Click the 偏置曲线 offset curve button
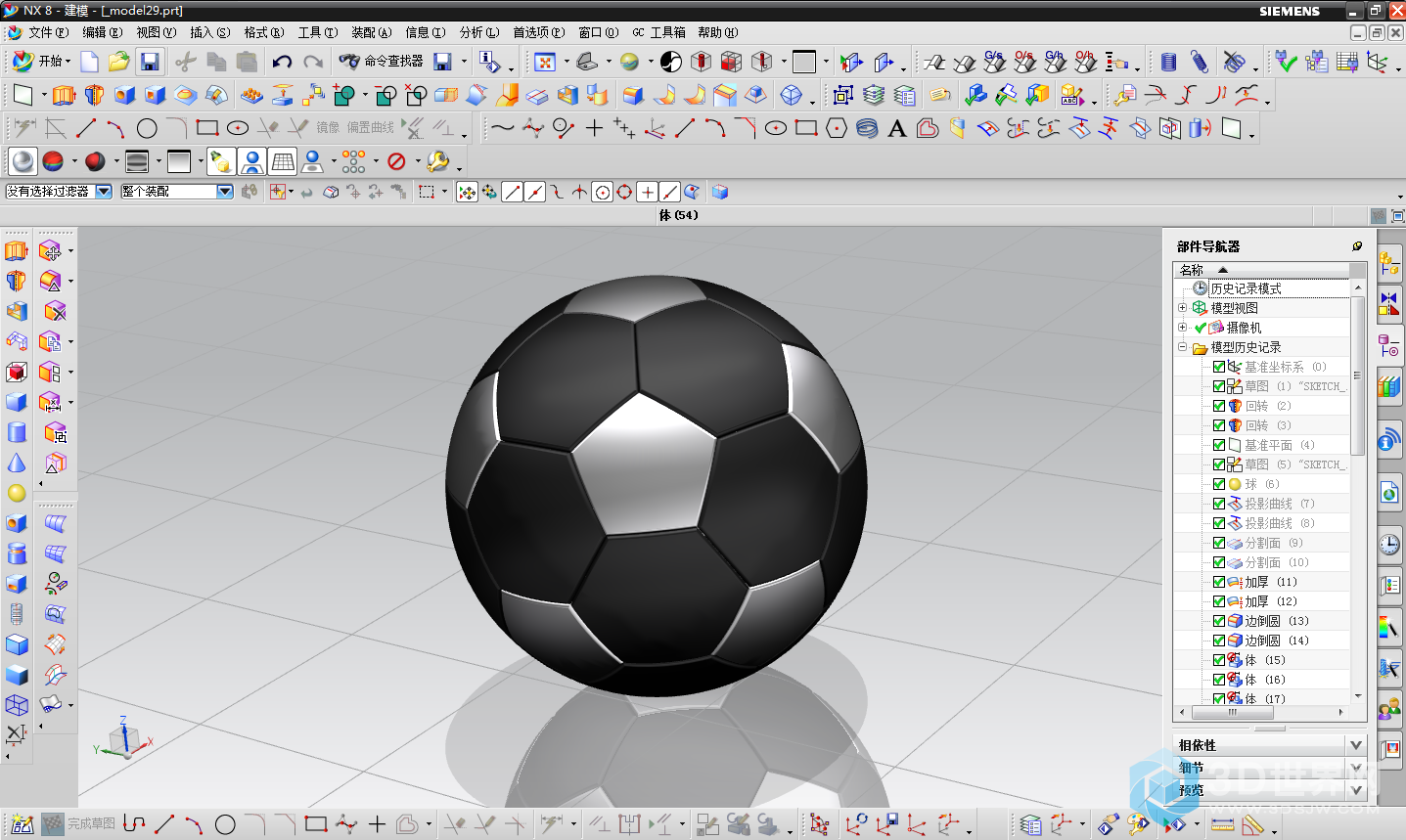The width and height of the screenshot is (1406, 840). tap(371, 128)
